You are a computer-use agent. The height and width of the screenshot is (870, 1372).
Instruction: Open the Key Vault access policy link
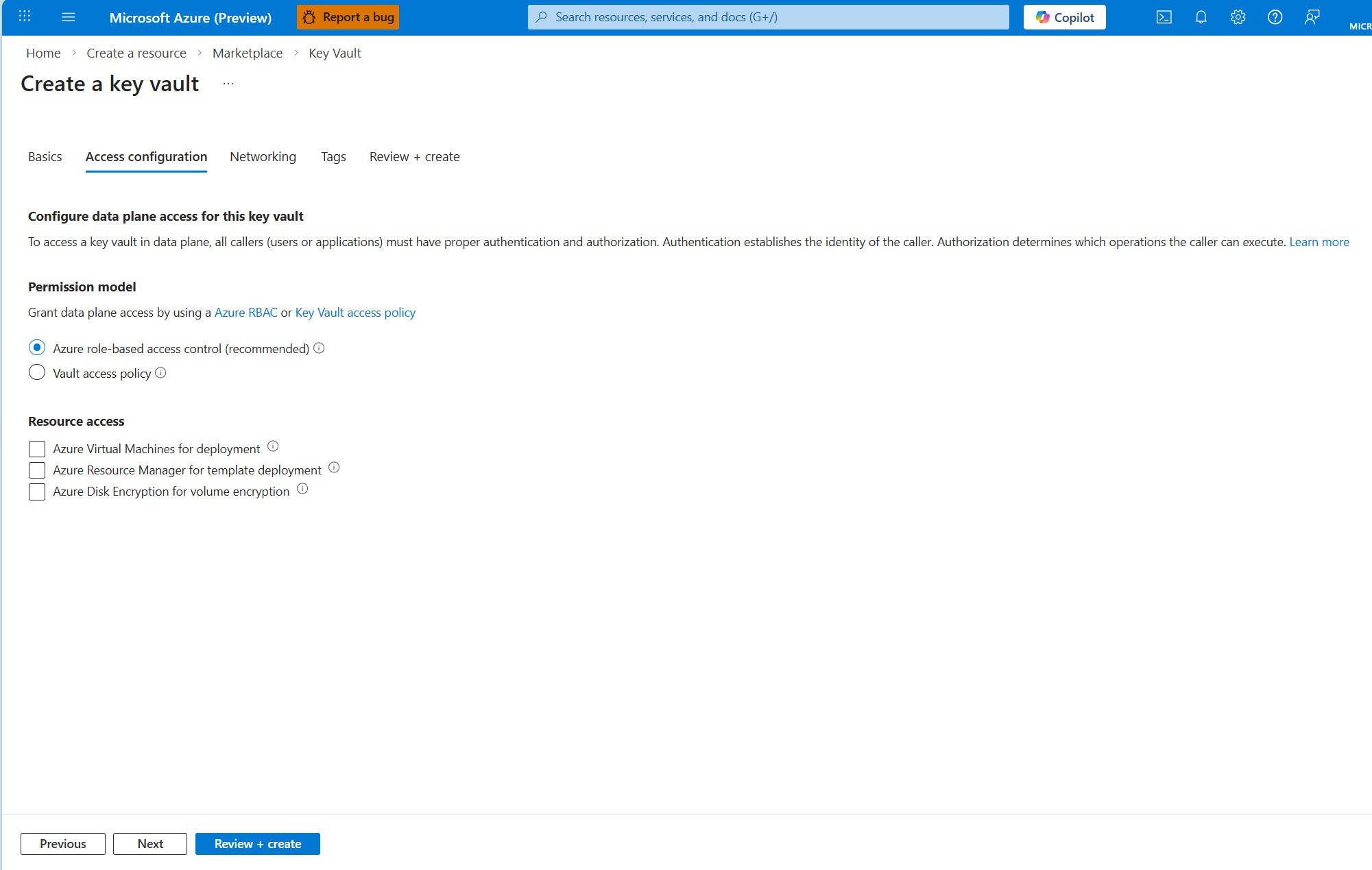point(355,313)
